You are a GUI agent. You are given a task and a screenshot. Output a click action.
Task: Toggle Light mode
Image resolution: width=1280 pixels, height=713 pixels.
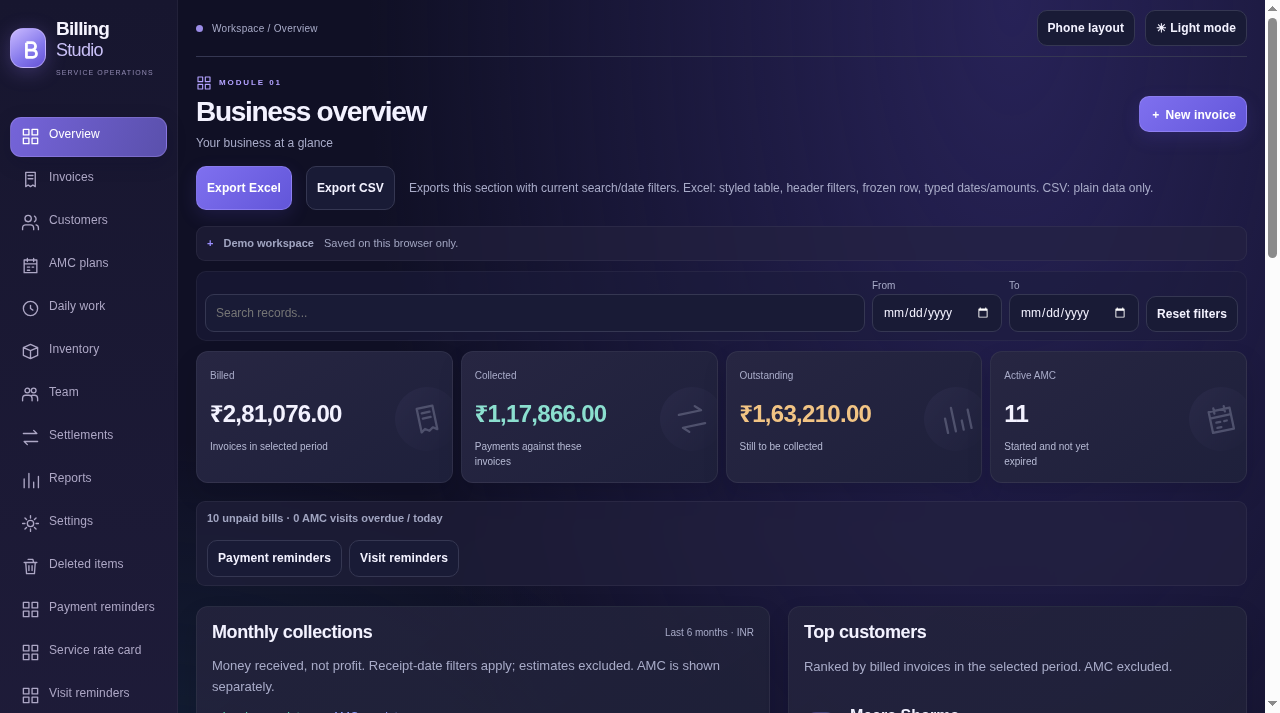[x=1196, y=28]
